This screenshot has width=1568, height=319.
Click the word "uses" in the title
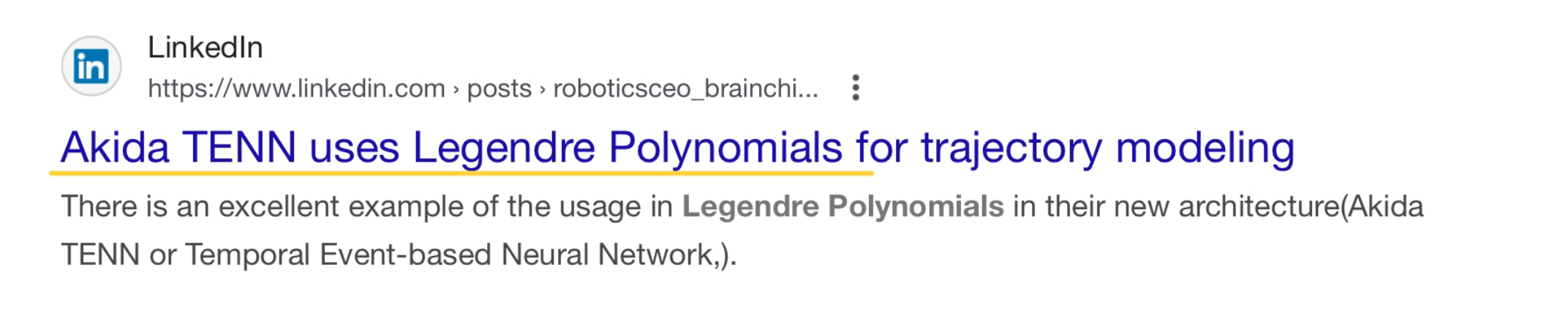click(354, 148)
